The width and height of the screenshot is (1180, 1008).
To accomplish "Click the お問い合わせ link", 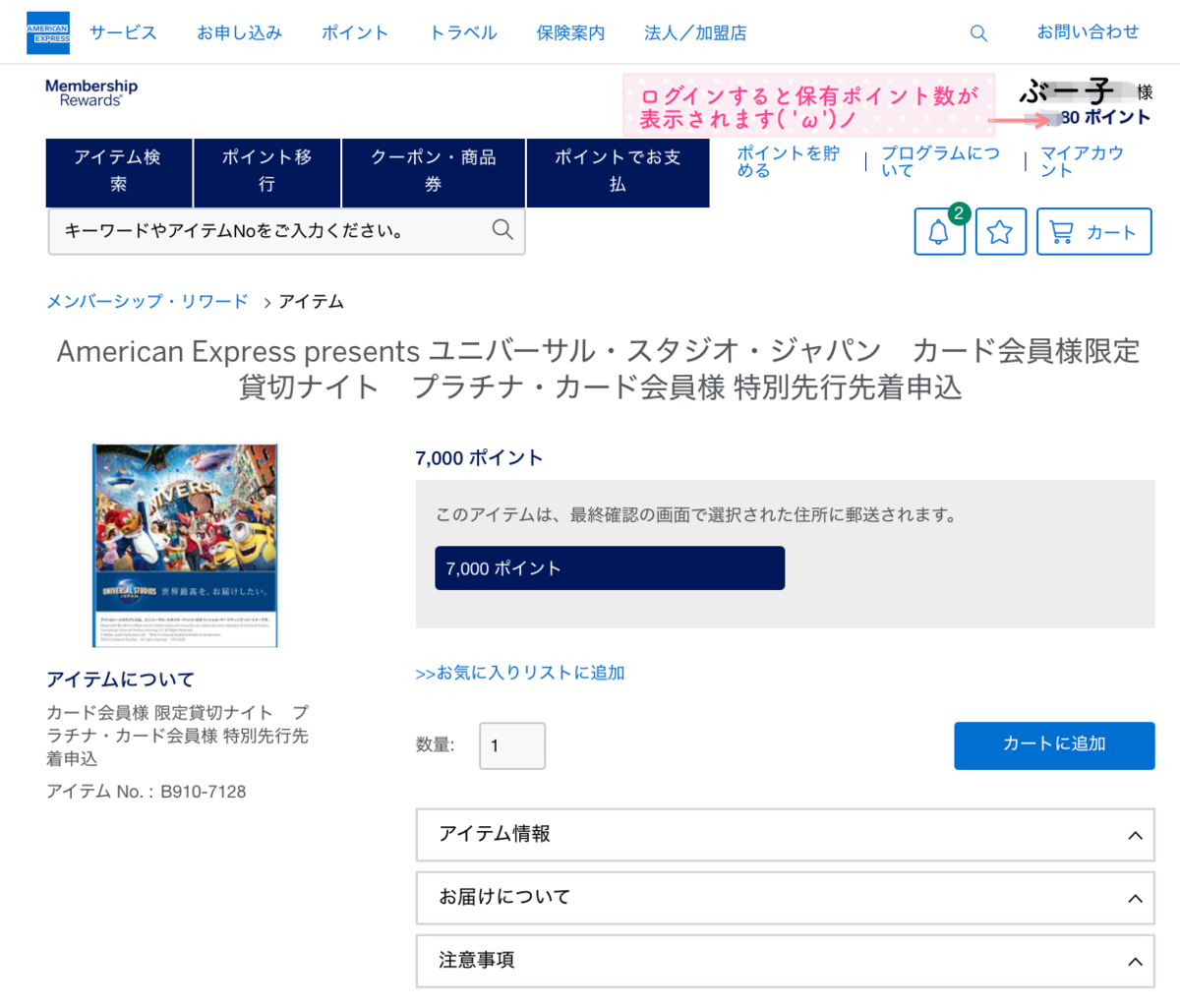I will [1088, 32].
